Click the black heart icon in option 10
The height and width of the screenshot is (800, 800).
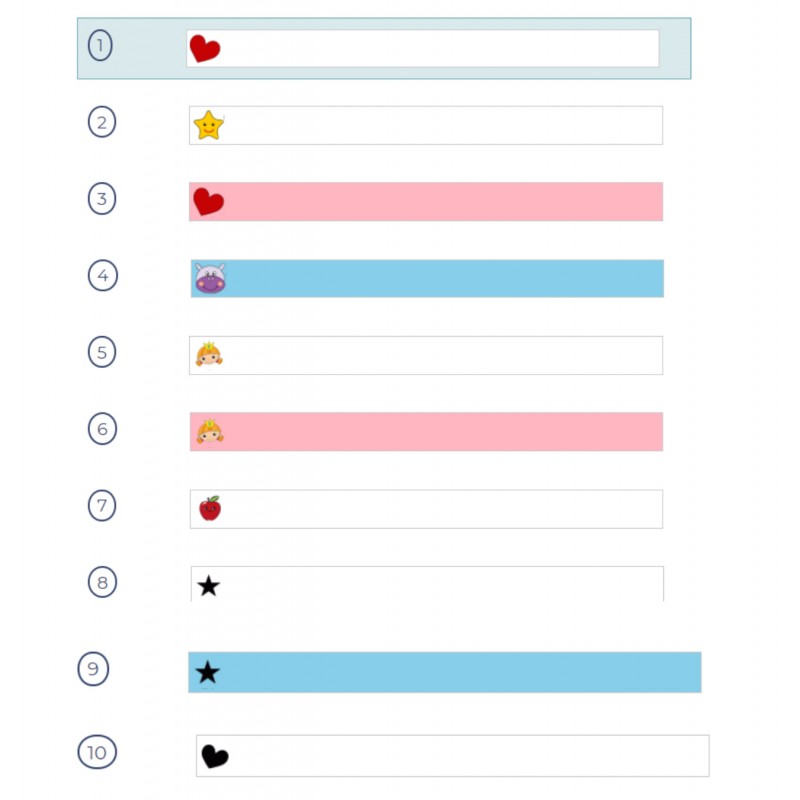215,756
